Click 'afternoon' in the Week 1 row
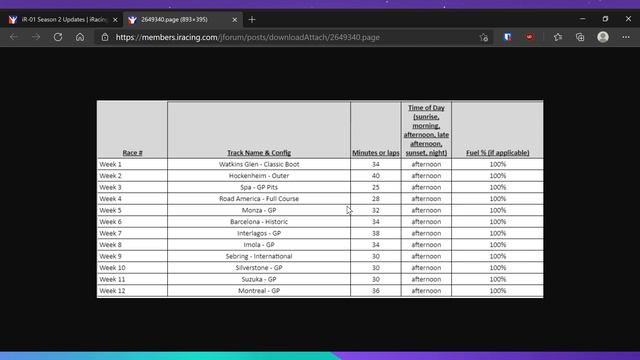Screen dimensions: 640x360 click(x=426, y=164)
